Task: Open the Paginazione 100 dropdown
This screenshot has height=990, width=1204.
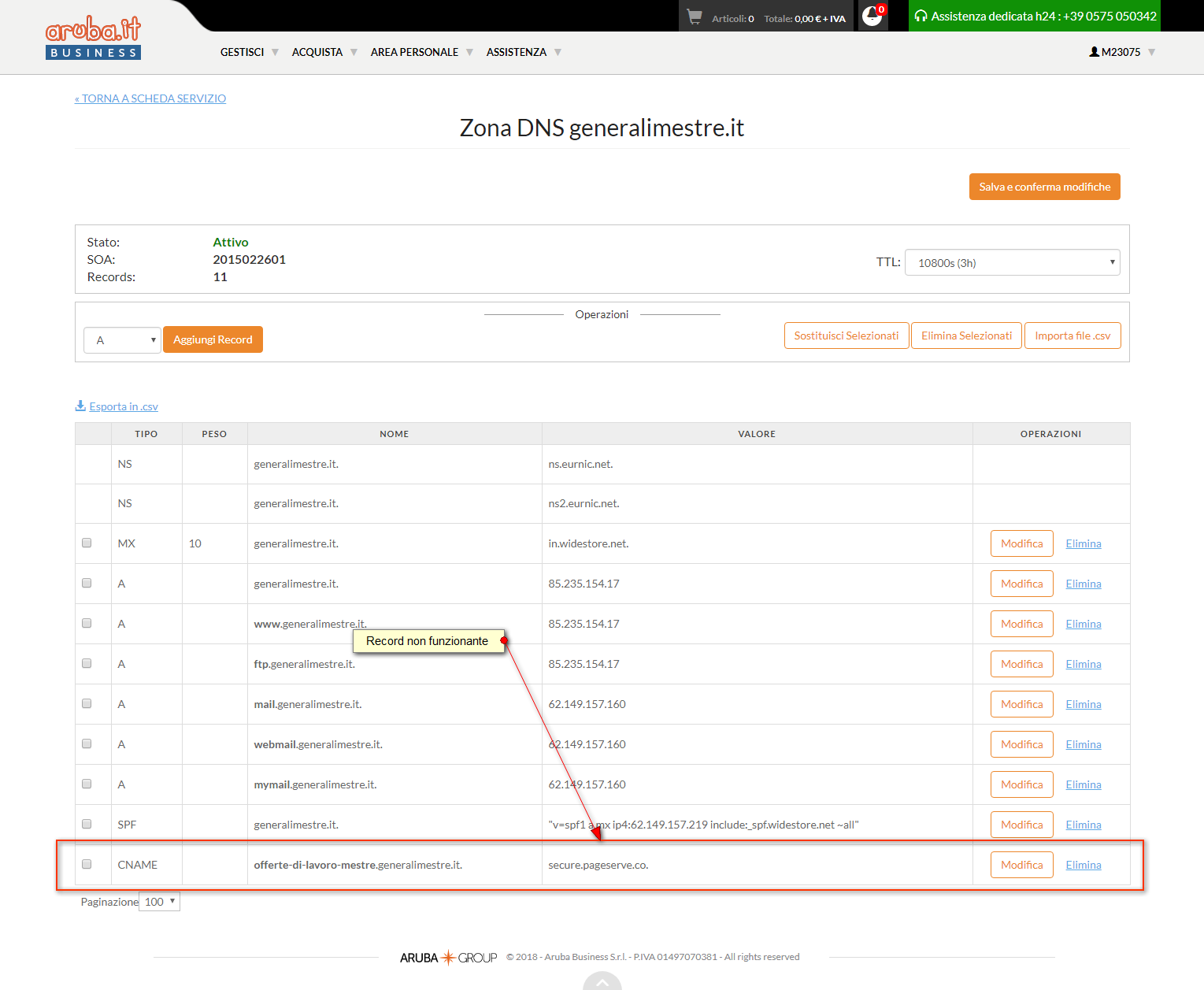Action: [159, 902]
